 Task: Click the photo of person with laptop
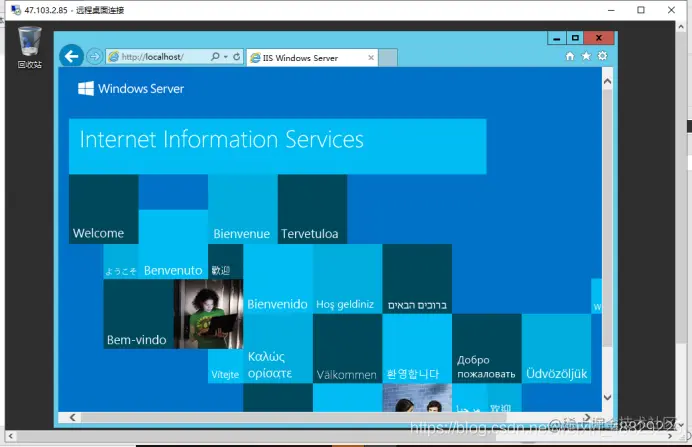208,314
